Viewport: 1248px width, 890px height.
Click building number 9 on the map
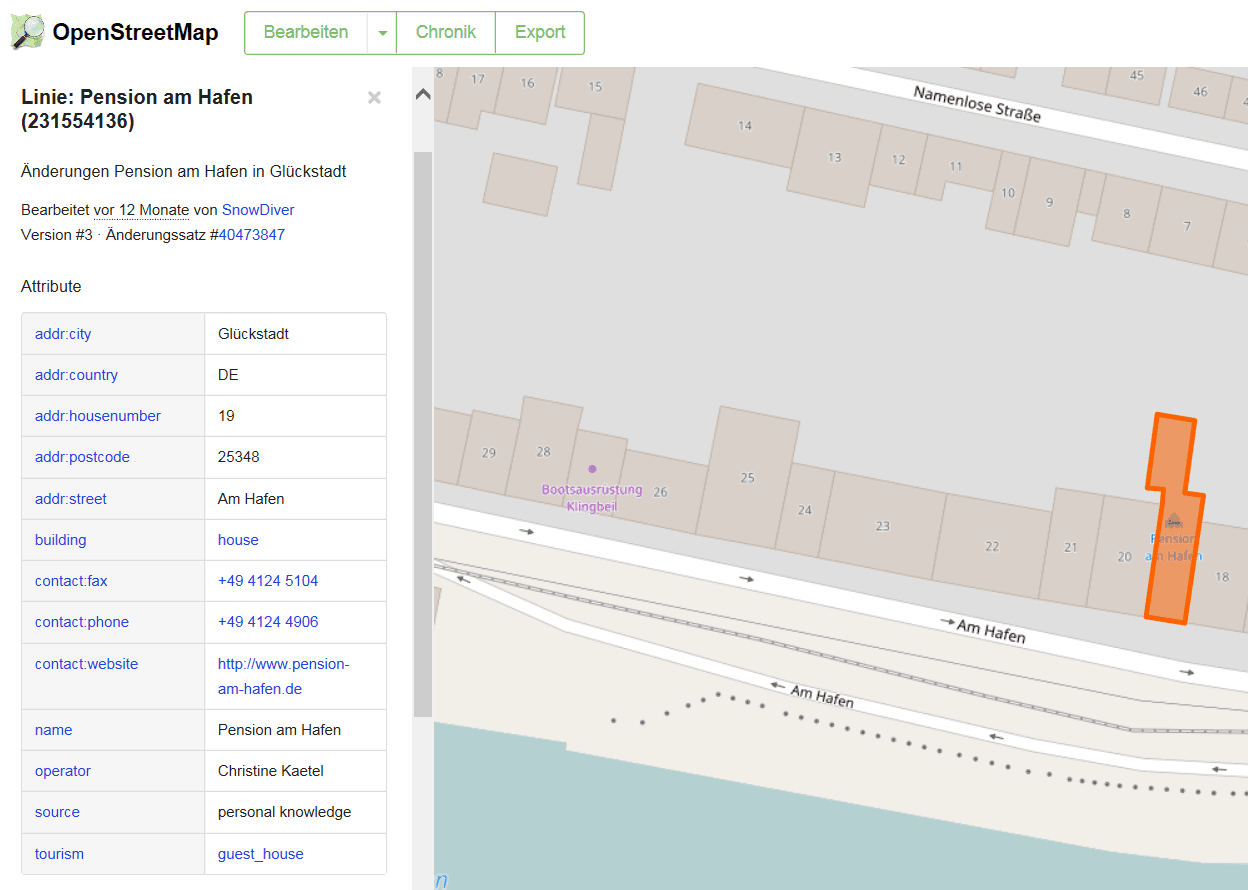tap(1049, 203)
